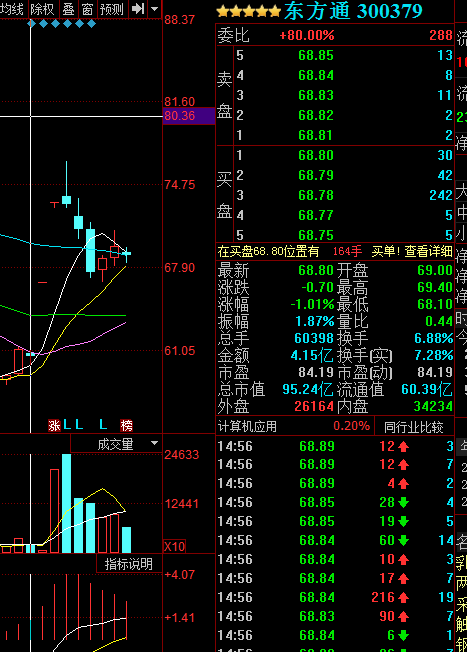
Task: Click the up arrow beside trade volume 17
Action: 403,578
